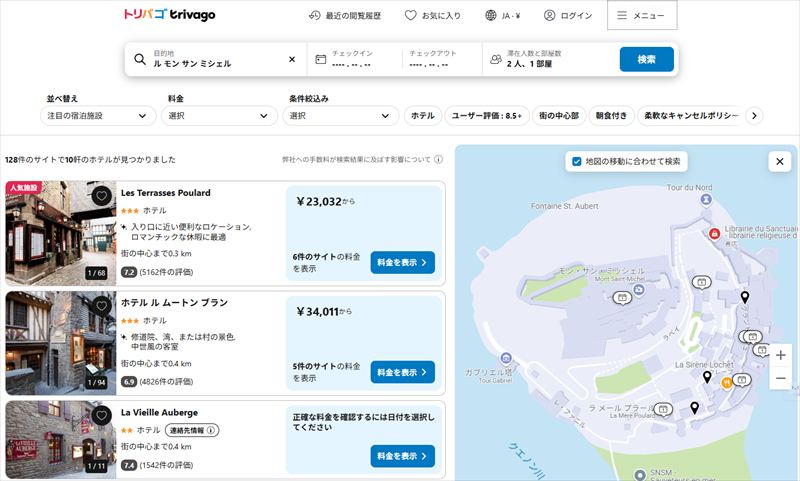Open favorites (お気に入り) in header

click(x=433, y=16)
